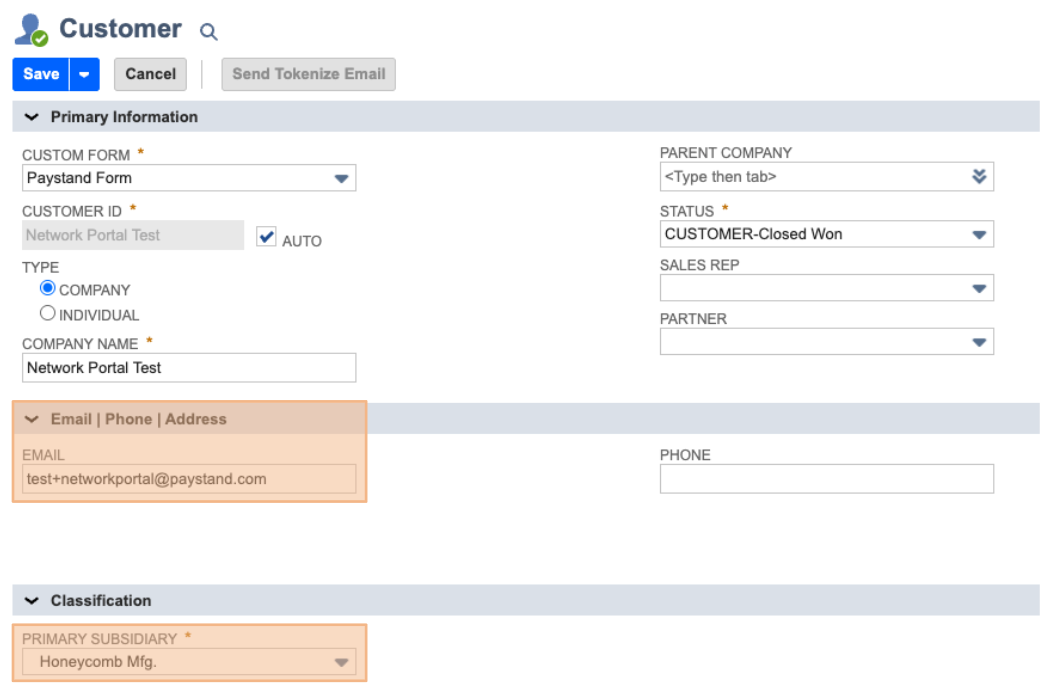Collapse the Classification section
The width and height of the screenshot is (1044, 694).
coord(31,601)
